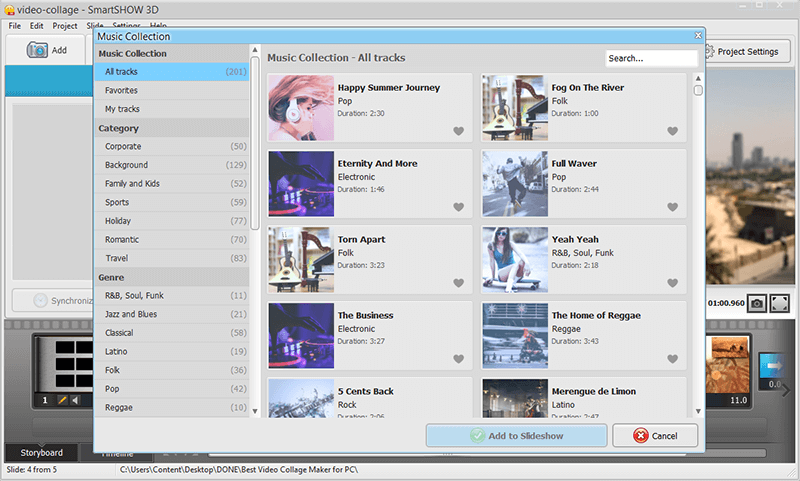Click the track list scrollbar thumb

(698, 90)
